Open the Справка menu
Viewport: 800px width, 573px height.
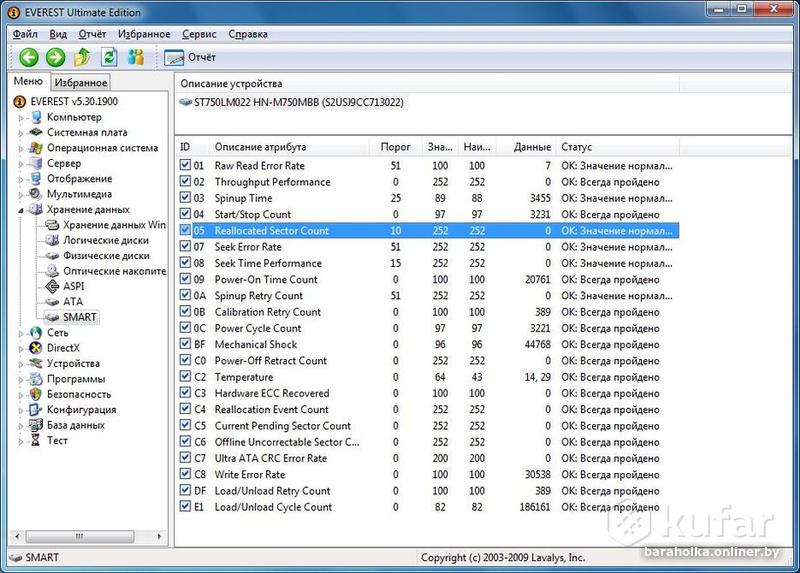248,34
